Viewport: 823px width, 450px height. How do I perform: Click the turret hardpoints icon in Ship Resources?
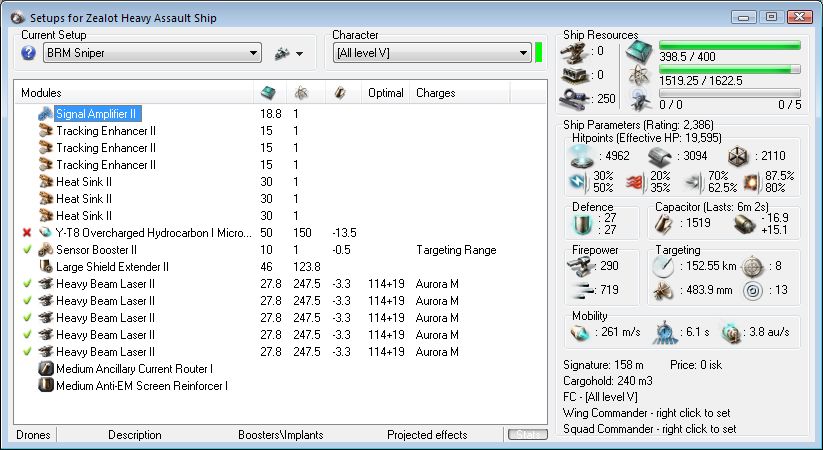click(574, 51)
